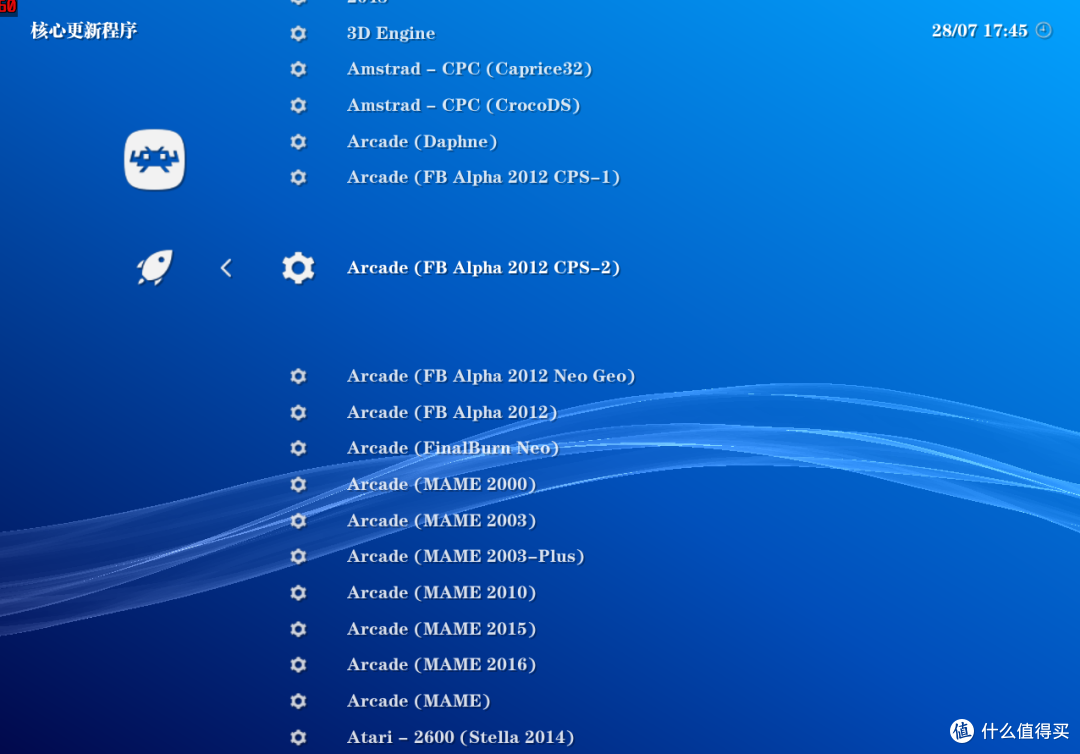The height and width of the screenshot is (754, 1080).
Task: Choose the Arcade (MAME) current core
Action: [x=418, y=700]
